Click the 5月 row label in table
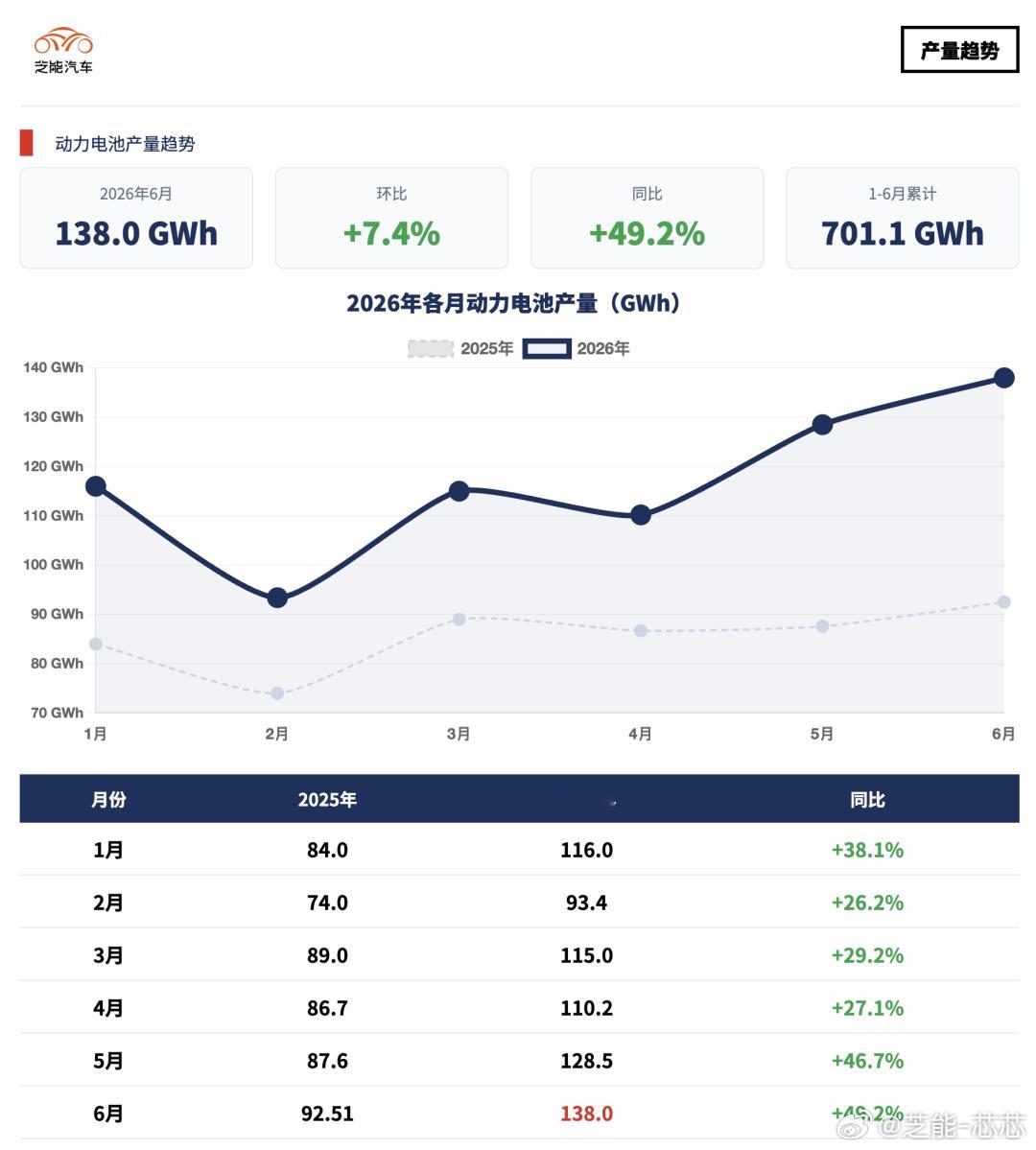 107,1061
